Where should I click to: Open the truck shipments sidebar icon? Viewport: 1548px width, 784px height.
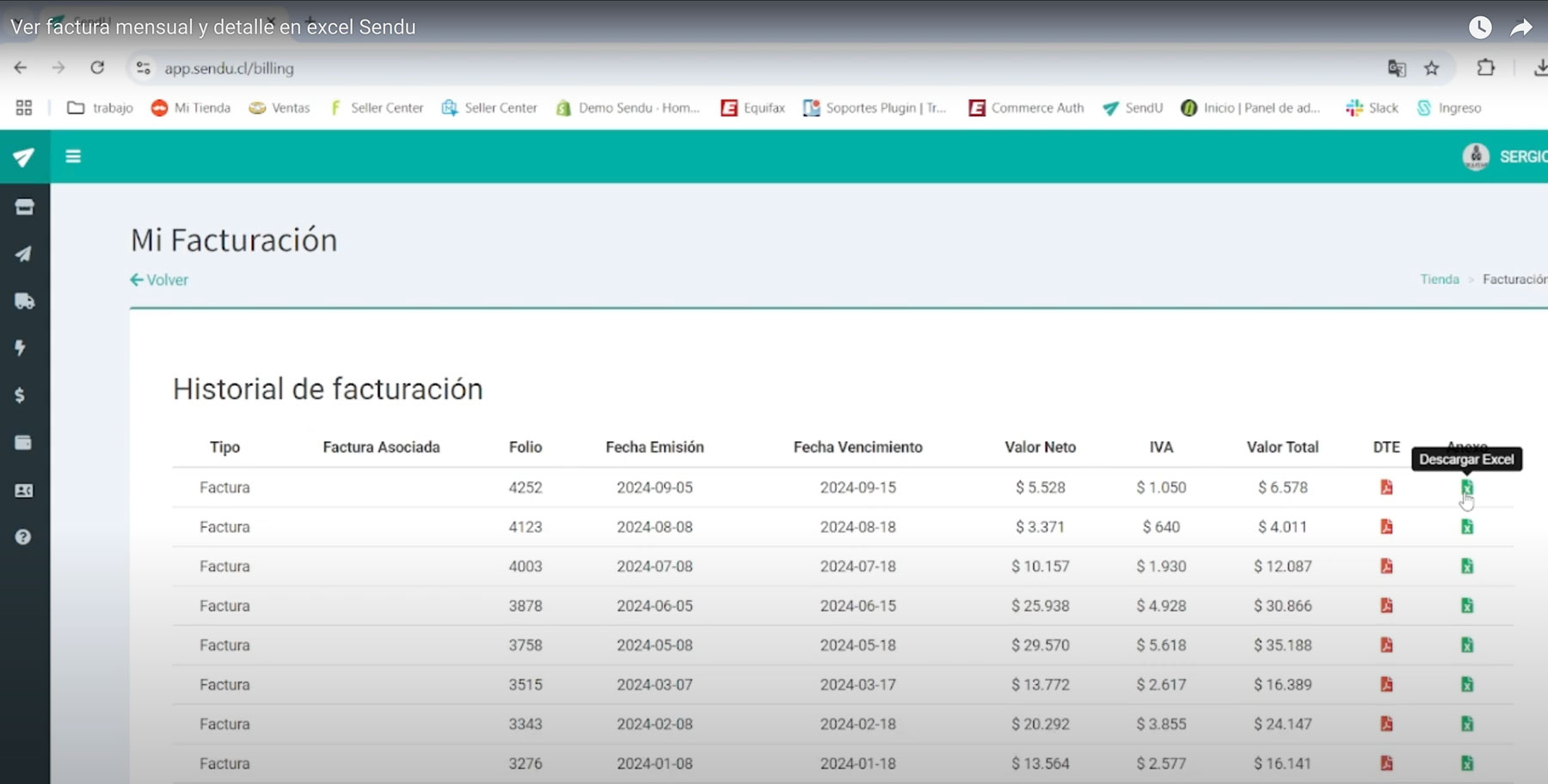[x=24, y=302]
